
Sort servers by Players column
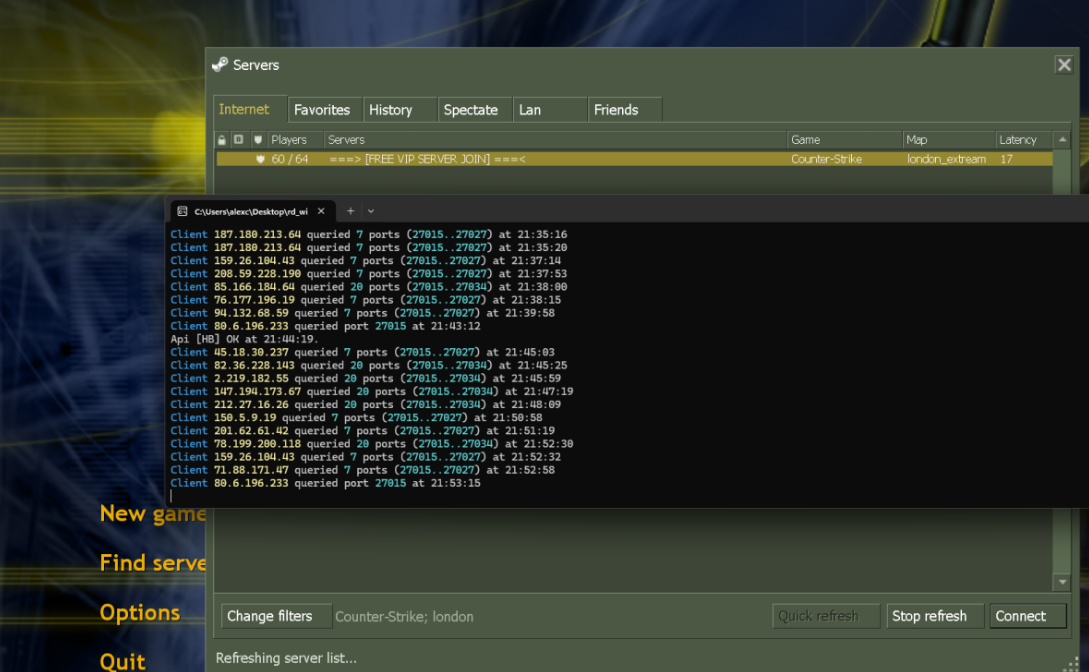point(295,140)
